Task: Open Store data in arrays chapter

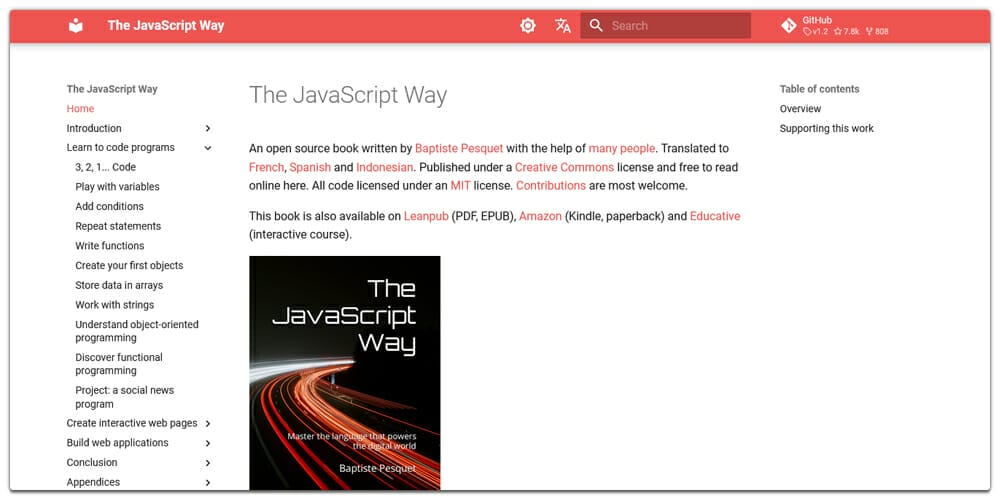Action: [x=119, y=285]
